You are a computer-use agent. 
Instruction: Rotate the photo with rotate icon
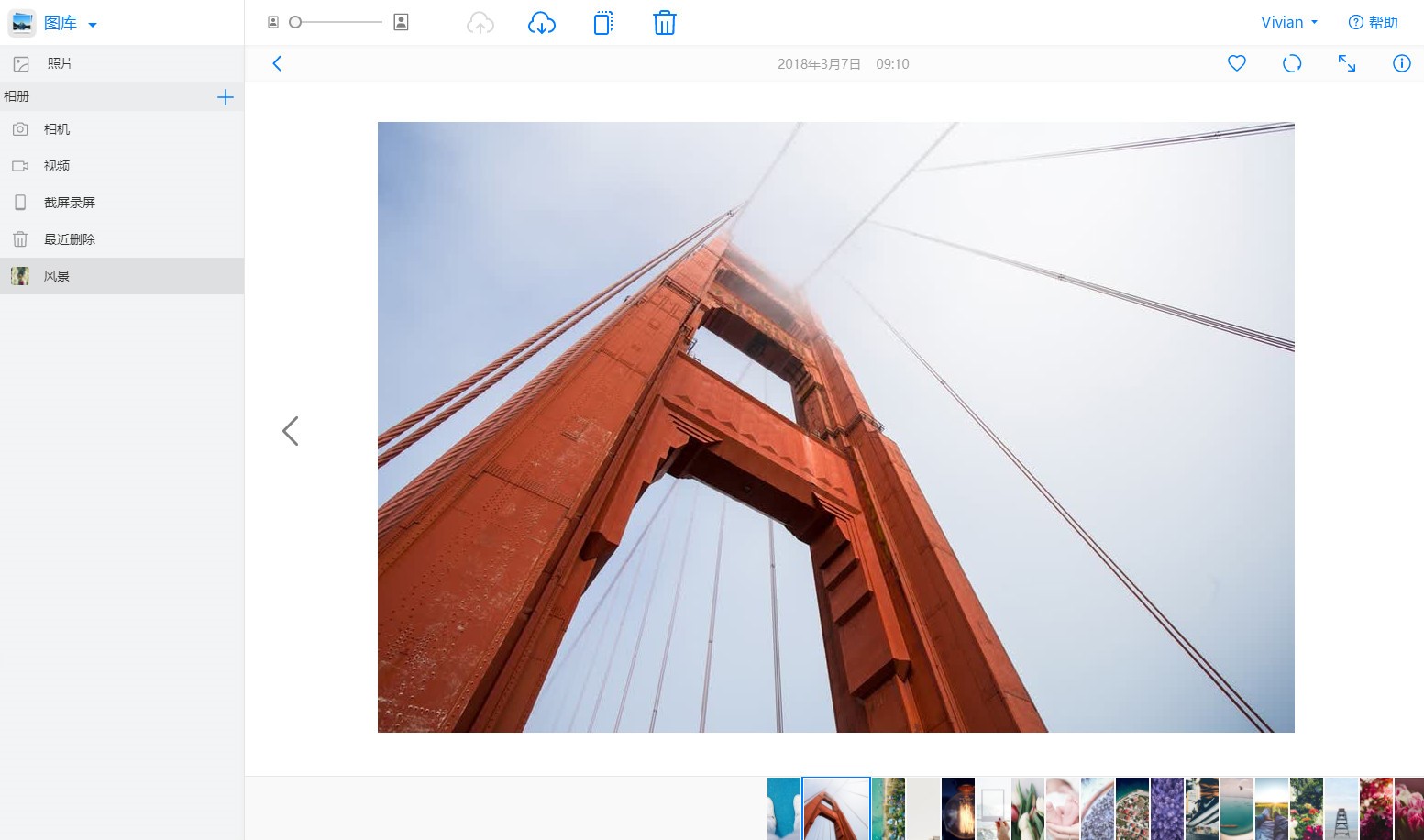1292,63
